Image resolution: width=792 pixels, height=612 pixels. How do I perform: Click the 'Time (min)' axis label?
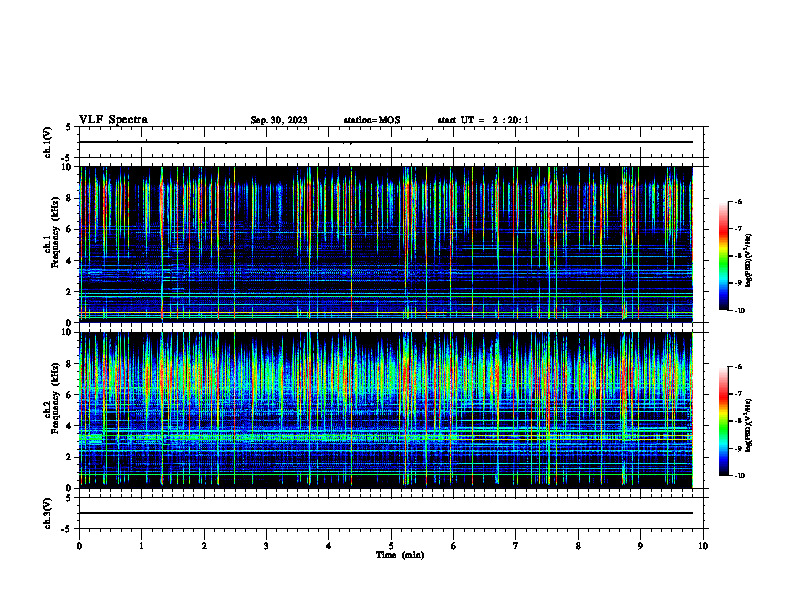tap(400, 555)
